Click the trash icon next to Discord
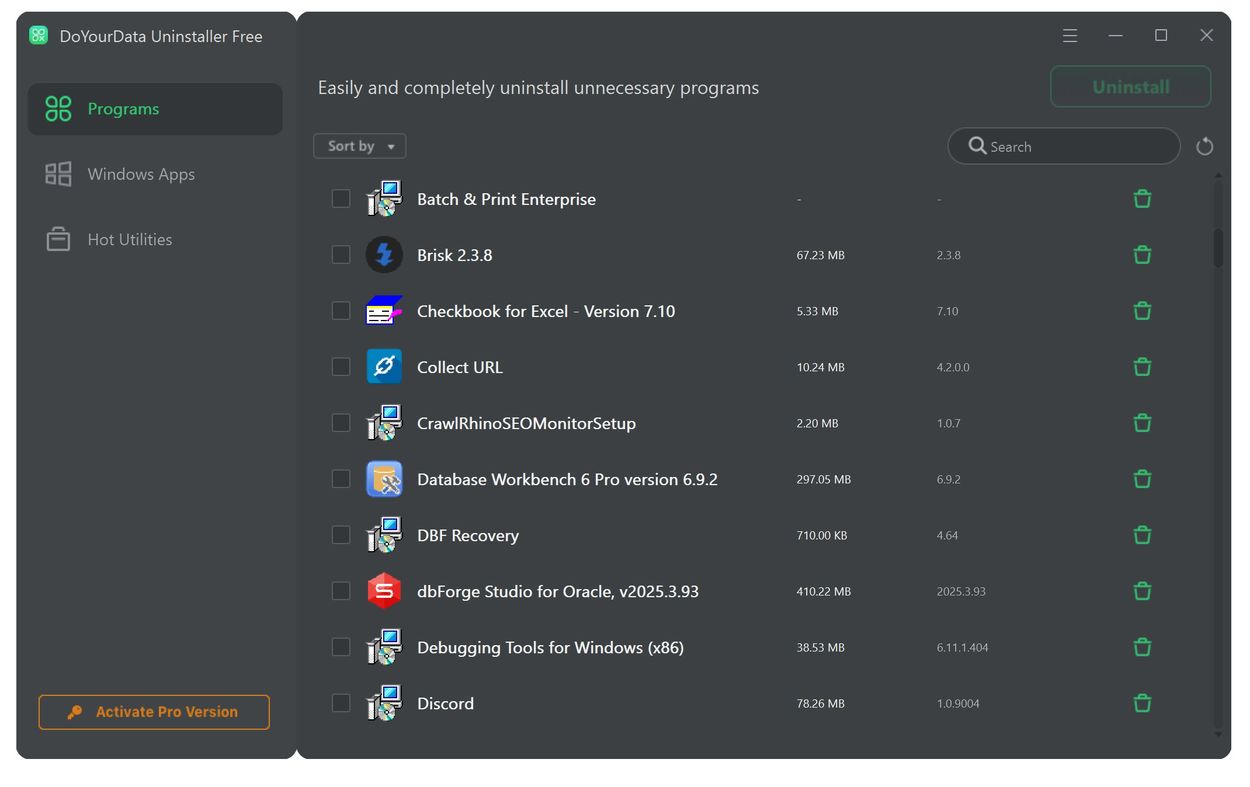This screenshot has width=1250, height=787. tap(1142, 703)
